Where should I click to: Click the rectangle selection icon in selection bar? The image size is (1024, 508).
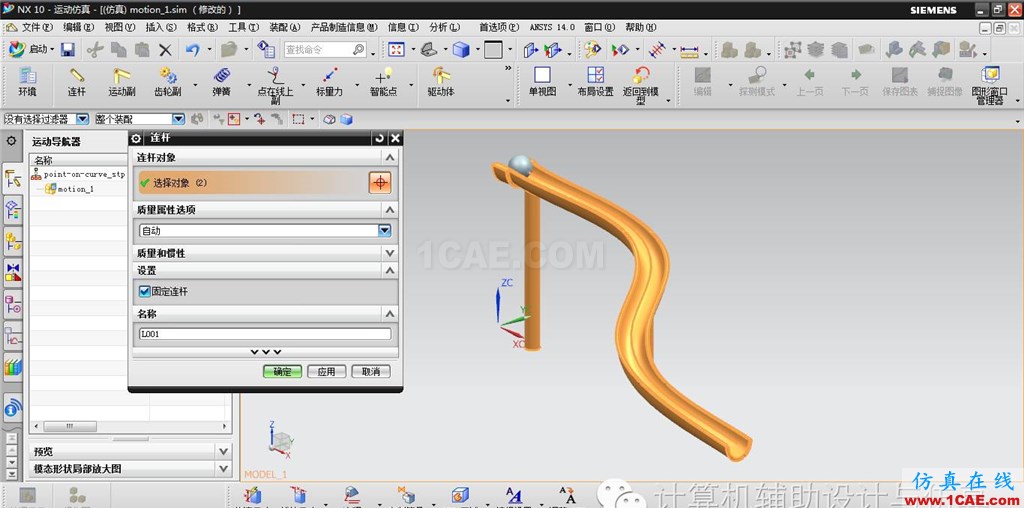pos(298,119)
